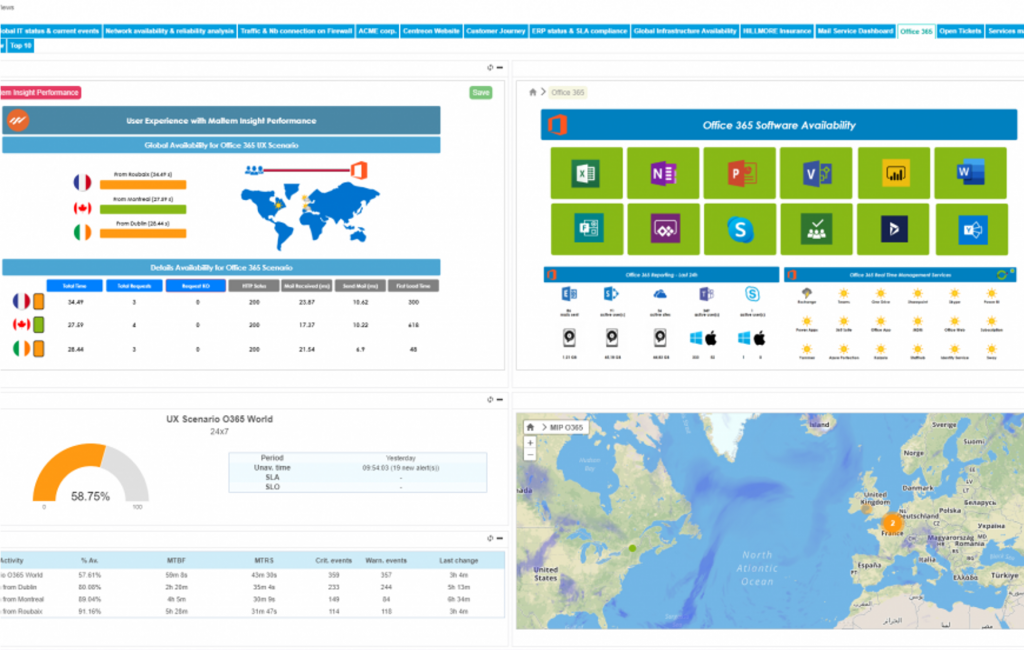1024x650 pixels.
Task: Select the Office 365 tab
Action: (x=916, y=31)
